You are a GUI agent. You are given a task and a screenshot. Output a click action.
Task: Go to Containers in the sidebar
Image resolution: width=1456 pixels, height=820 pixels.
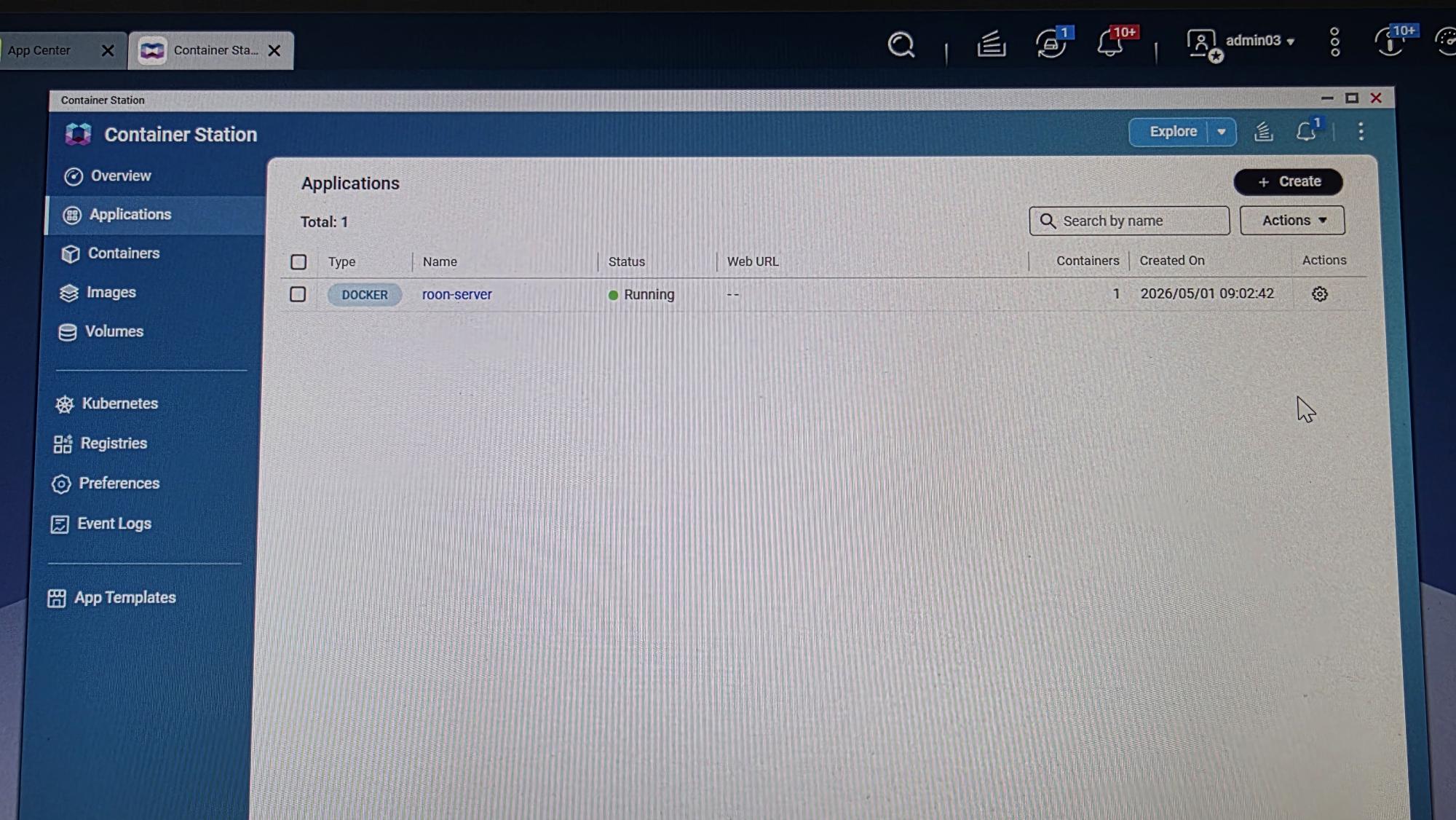point(124,253)
